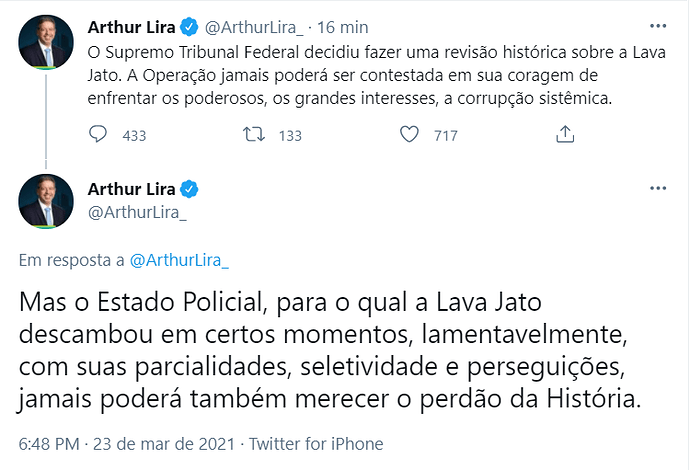Open the share icon on first tweet
The height and width of the screenshot is (470, 690).
[565, 134]
